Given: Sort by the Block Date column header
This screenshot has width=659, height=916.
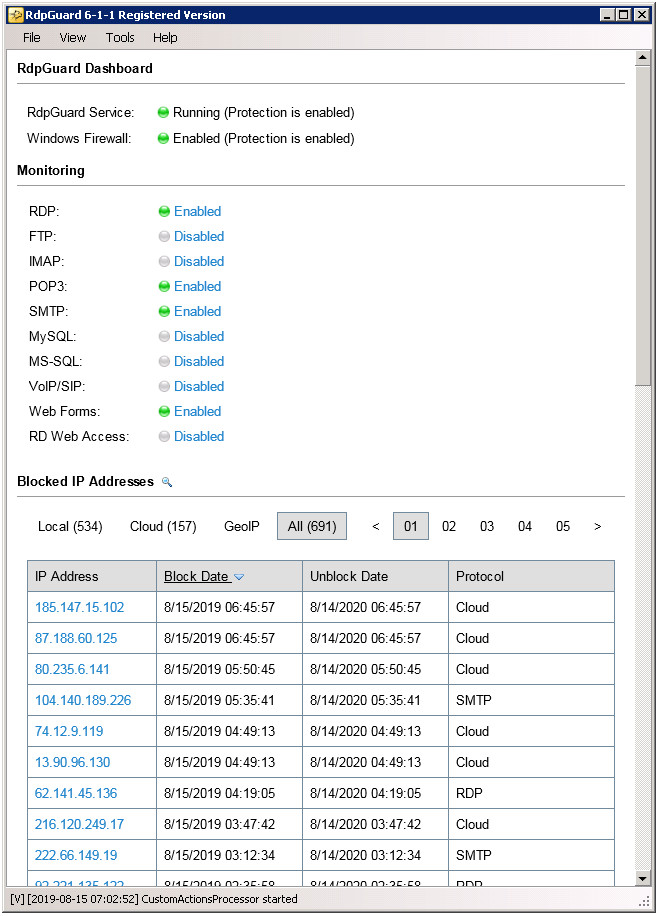Looking at the screenshot, I should coord(230,577).
